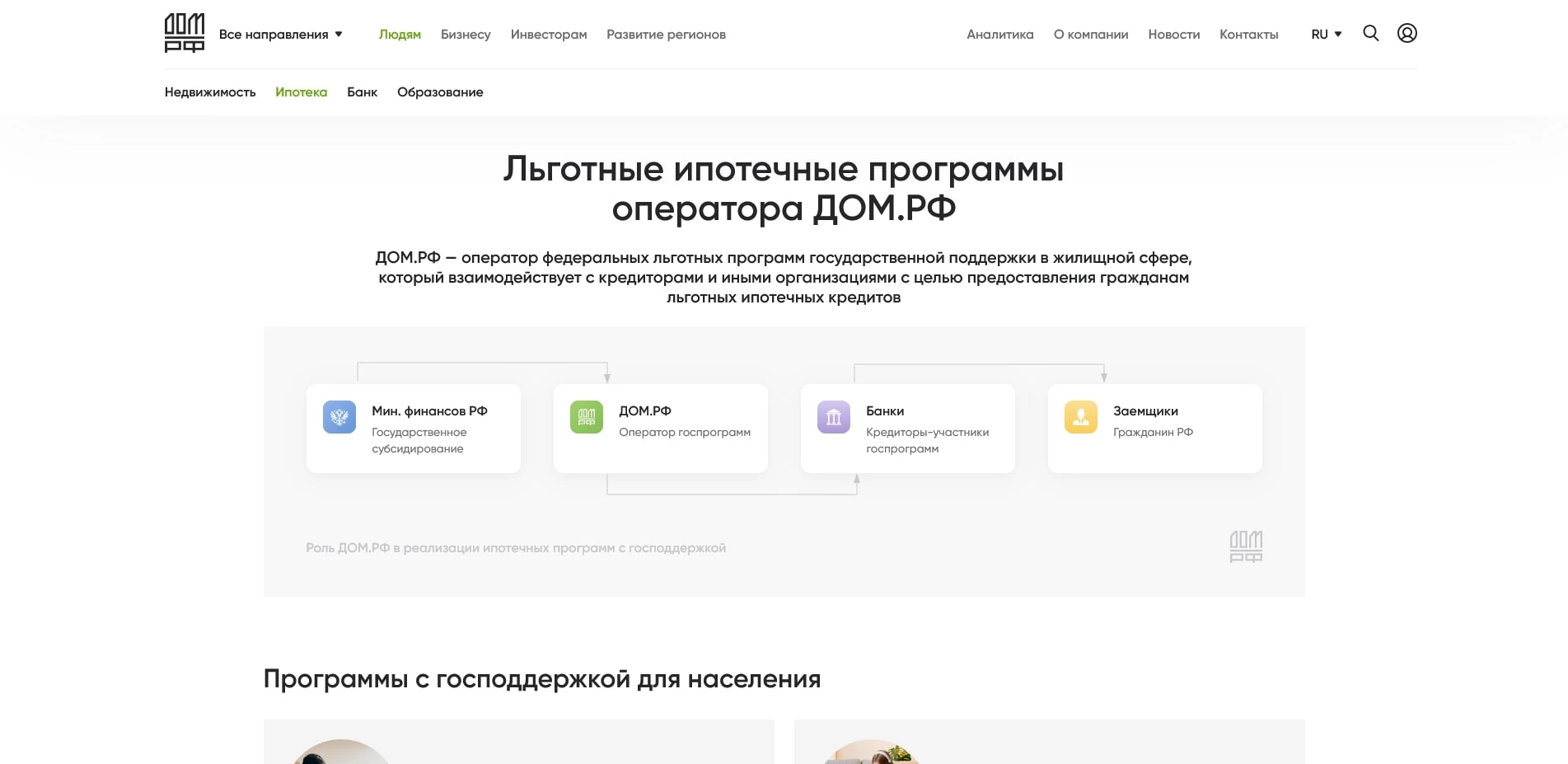Select the Мин. финансов РФ emblem icon

[339, 417]
